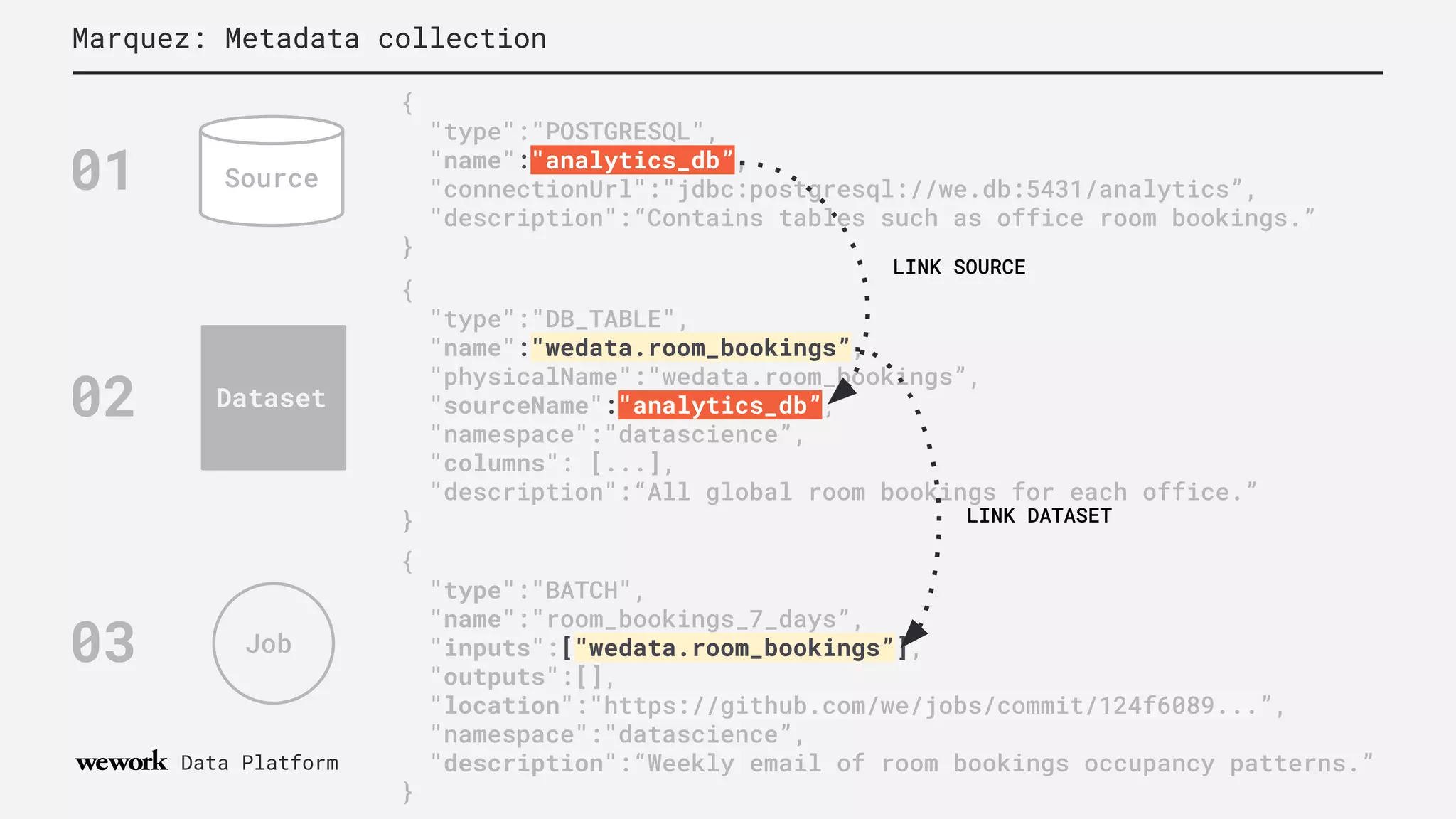This screenshot has height=819, width=1456.
Task: Click the highlighted "wedata.room_bookings" in job inputs
Action: (x=734, y=648)
